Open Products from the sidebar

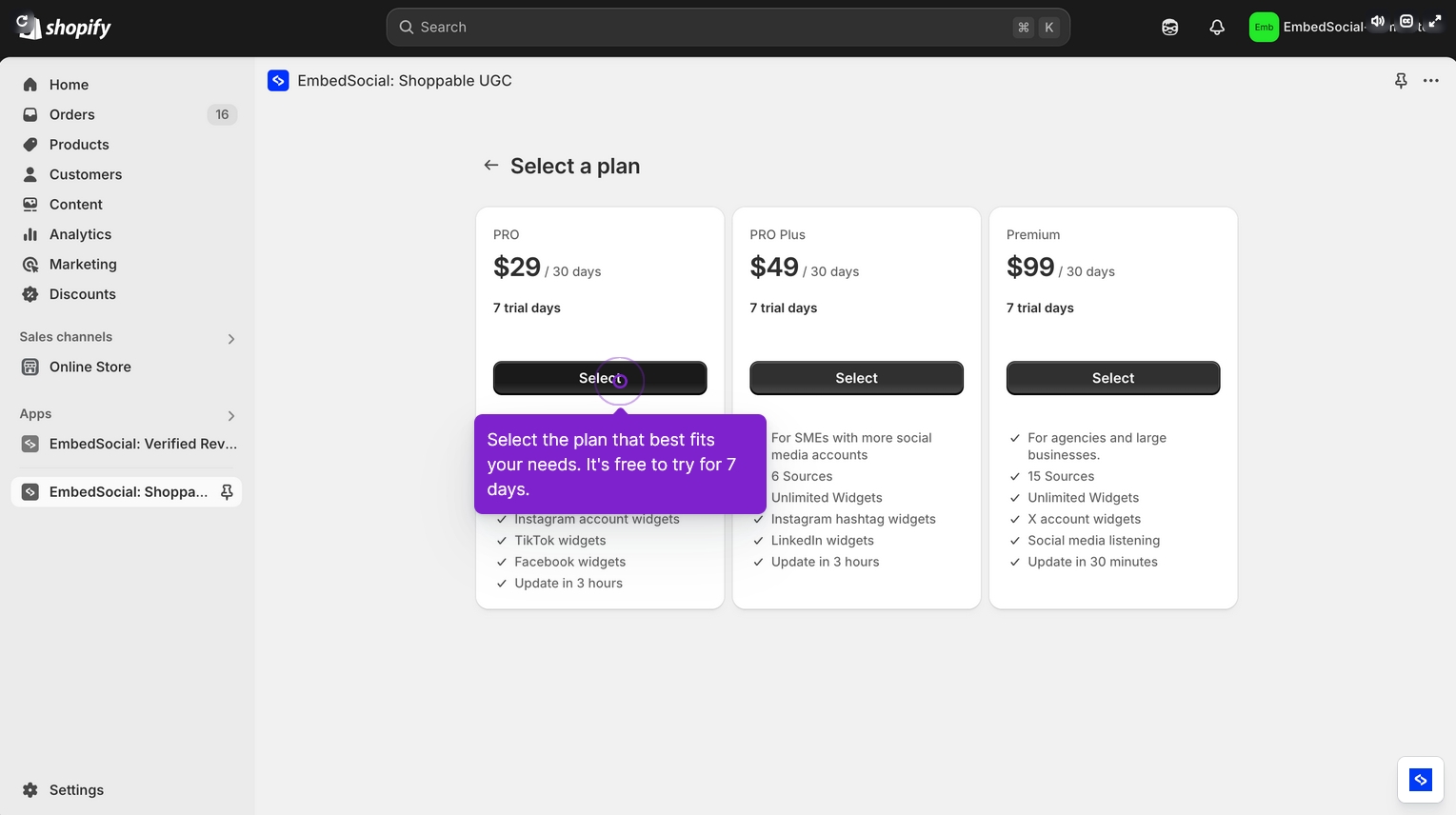30,144
